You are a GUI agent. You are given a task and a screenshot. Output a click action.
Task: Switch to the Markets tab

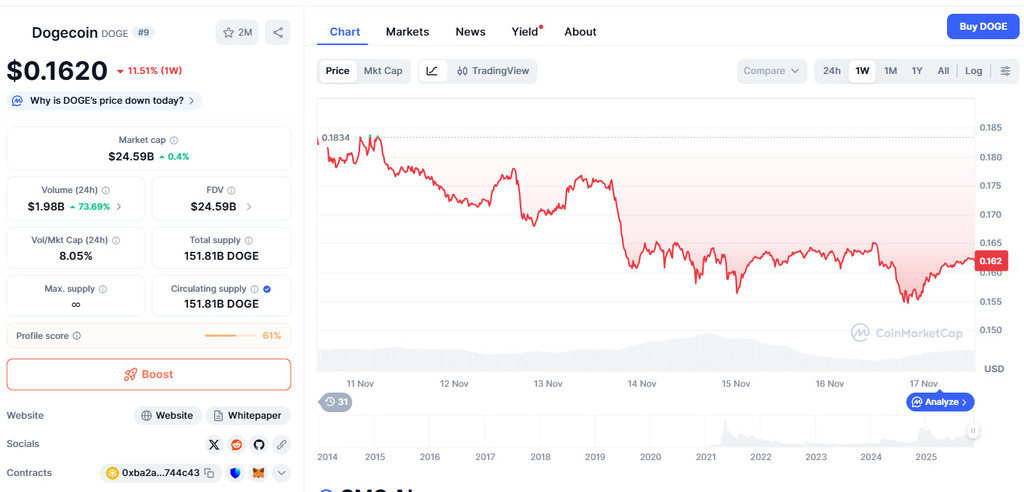pos(407,32)
